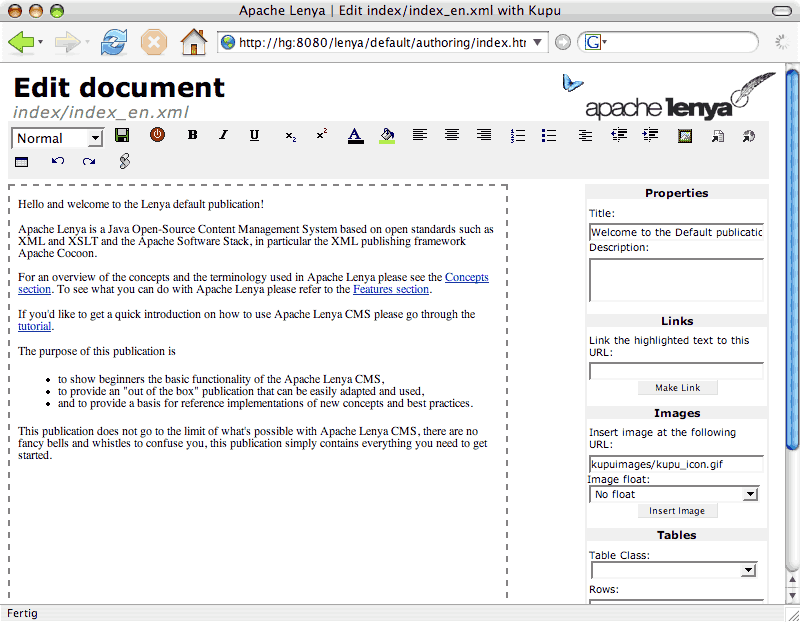This screenshot has width=800, height=622.
Task: Toggle italic formatting
Action: click(x=223, y=135)
